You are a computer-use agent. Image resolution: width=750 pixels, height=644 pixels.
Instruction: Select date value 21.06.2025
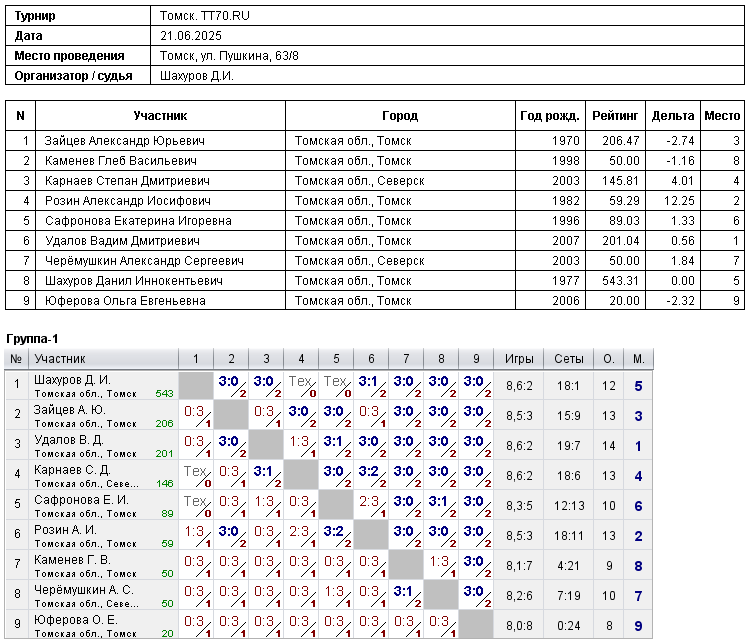tap(191, 36)
